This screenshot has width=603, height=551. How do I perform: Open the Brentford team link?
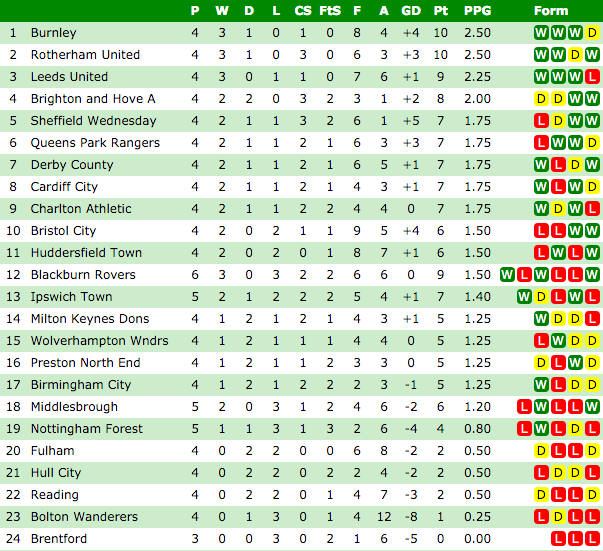tap(59, 539)
